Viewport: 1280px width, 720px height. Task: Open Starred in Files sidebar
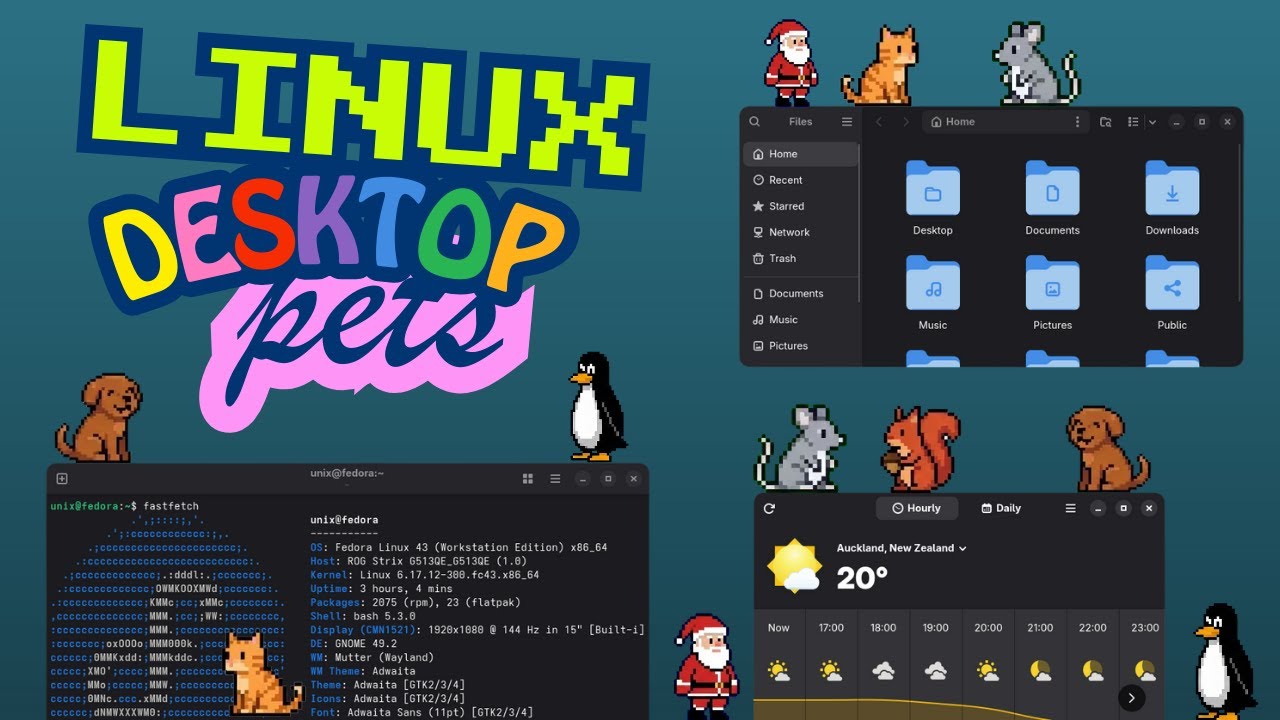801,206
